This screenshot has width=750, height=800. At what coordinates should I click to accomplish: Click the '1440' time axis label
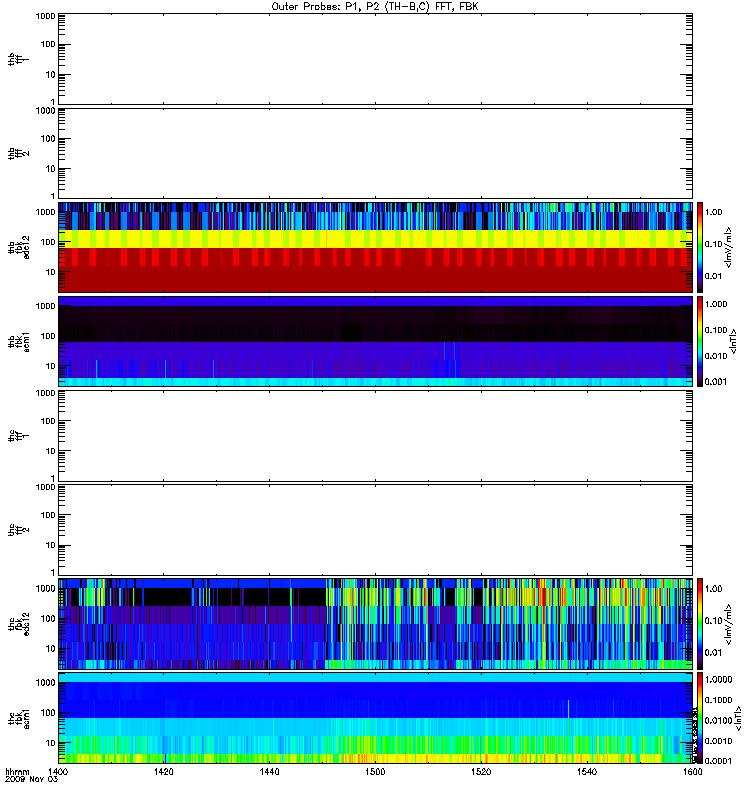click(269, 771)
